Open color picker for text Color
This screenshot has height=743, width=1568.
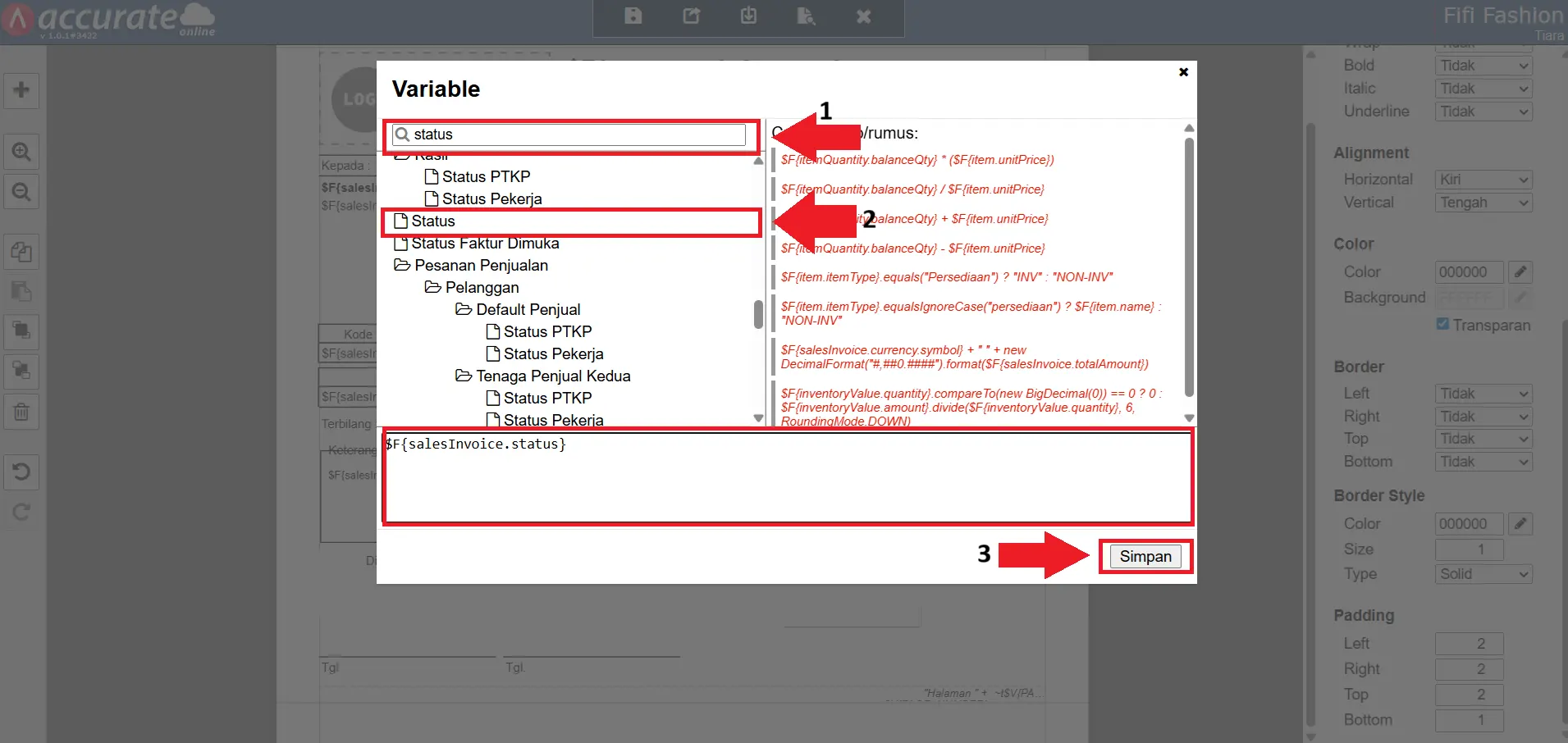pos(1520,271)
